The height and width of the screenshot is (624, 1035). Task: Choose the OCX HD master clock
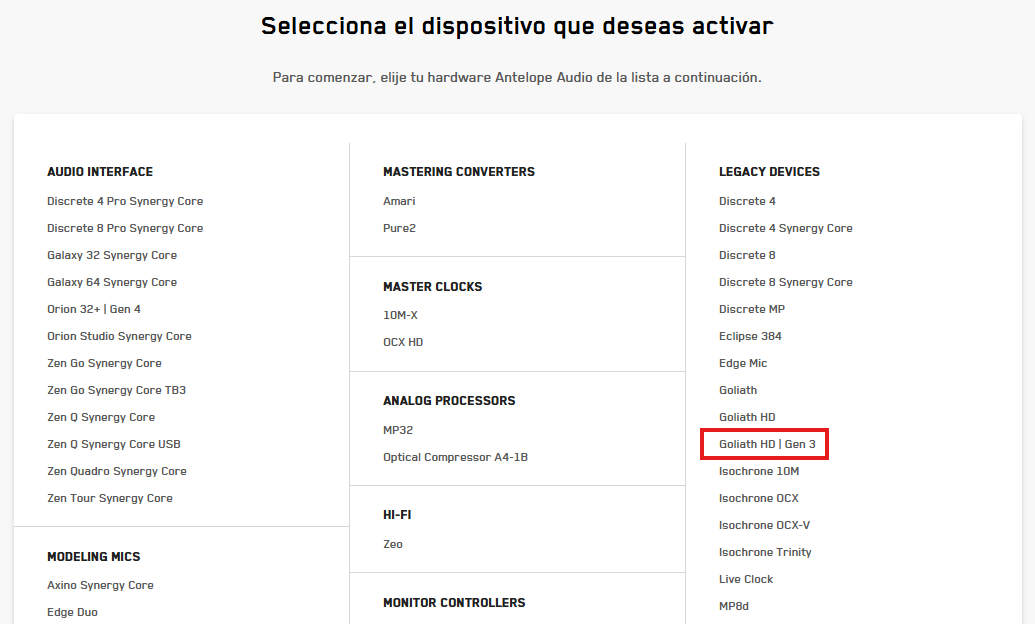tap(403, 342)
